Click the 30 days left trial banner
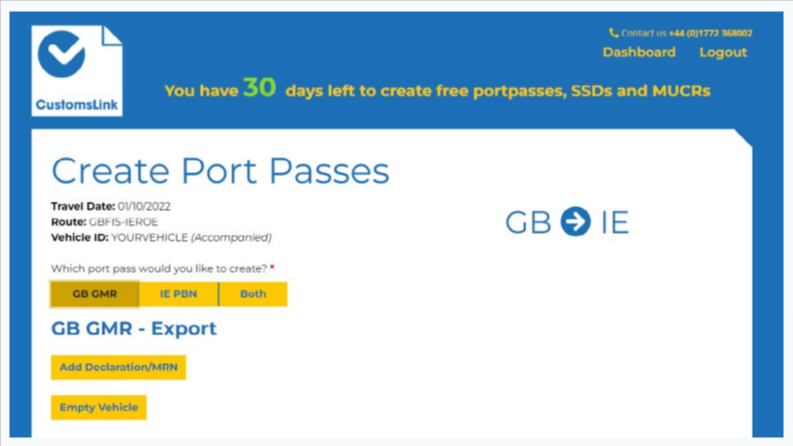 point(437,89)
